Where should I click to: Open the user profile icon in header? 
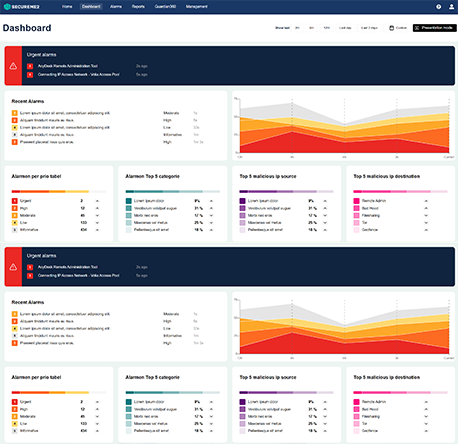(x=451, y=7)
